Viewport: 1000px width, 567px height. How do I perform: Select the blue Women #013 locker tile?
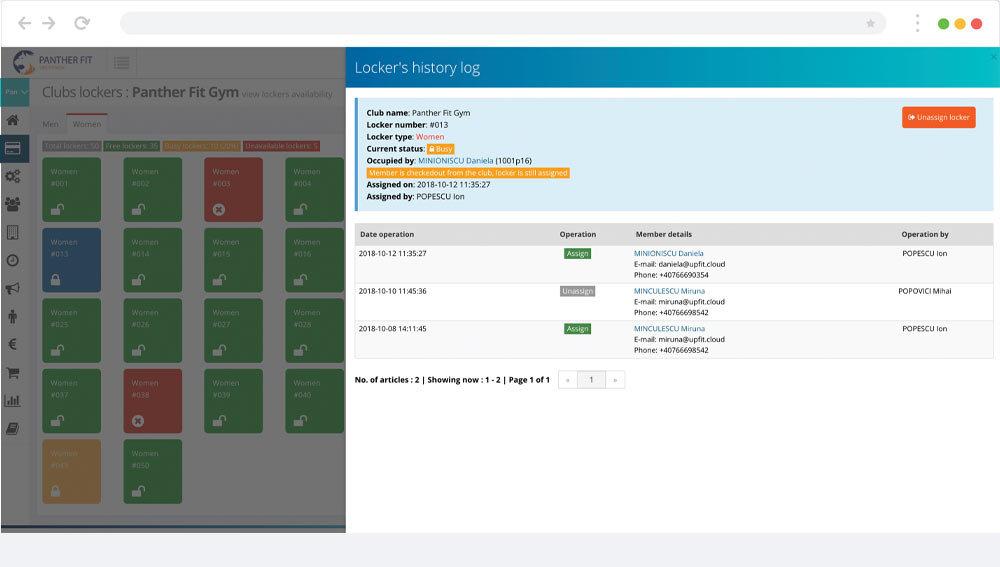pyautogui.click(x=71, y=260)
